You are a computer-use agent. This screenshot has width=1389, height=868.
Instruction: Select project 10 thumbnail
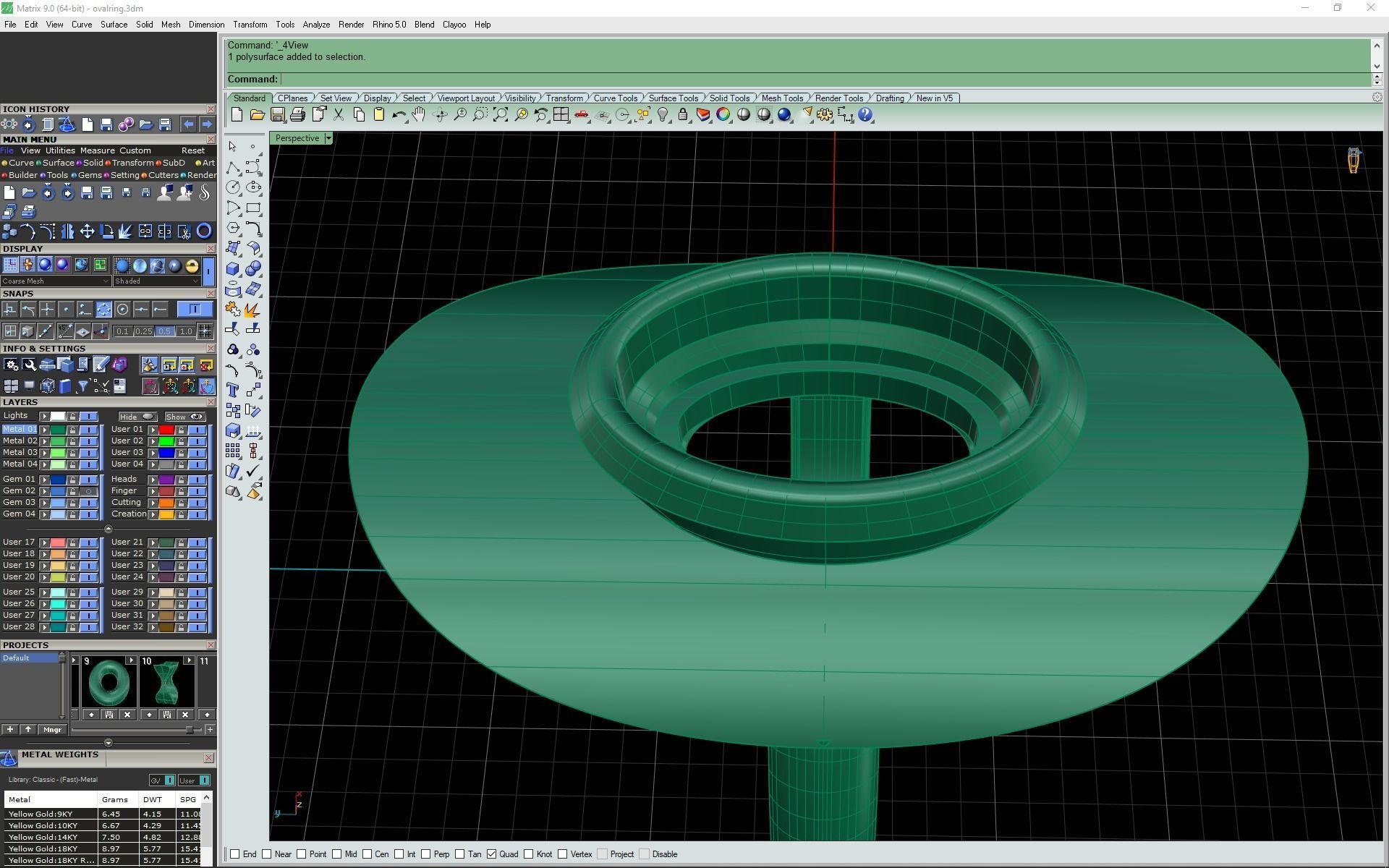(168, 683)
